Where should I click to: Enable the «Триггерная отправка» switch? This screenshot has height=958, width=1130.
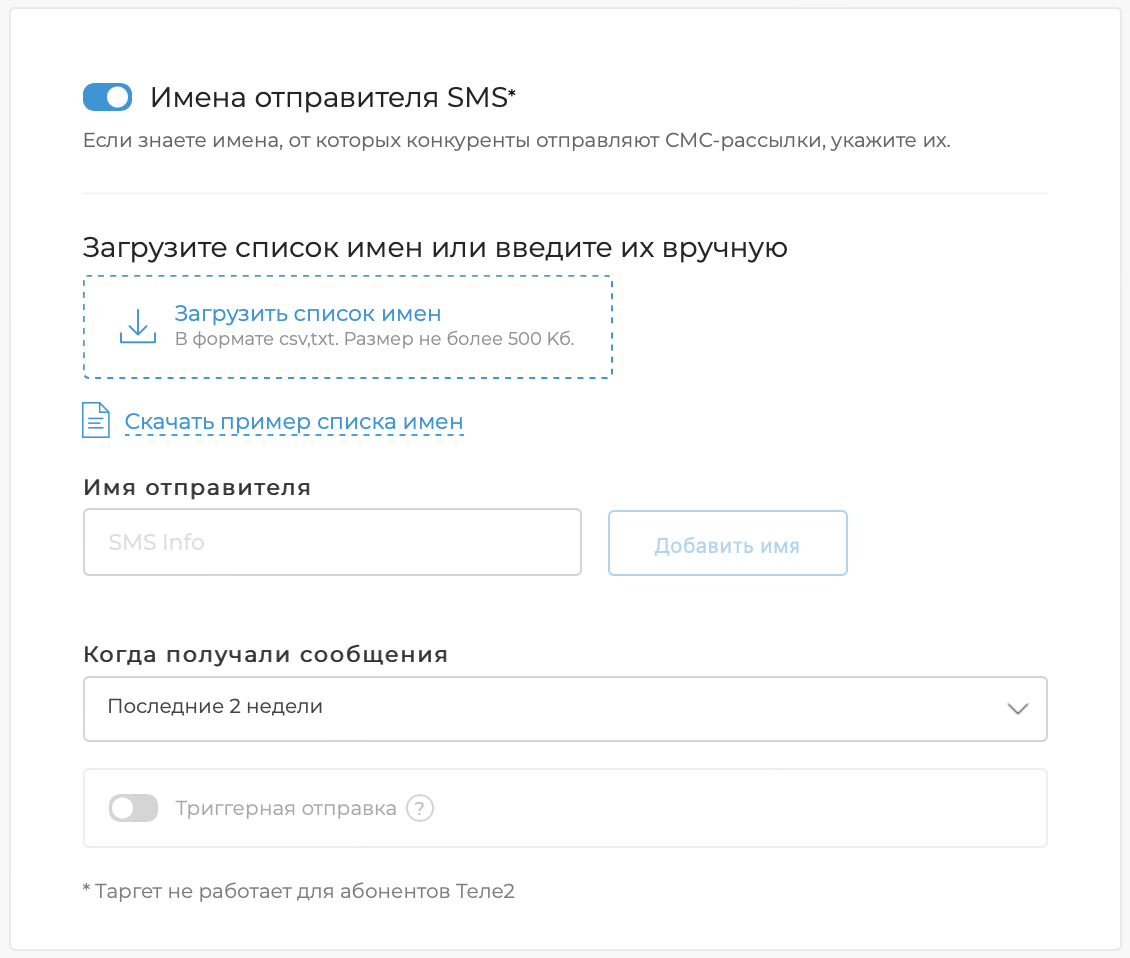(x=133, y=807)
